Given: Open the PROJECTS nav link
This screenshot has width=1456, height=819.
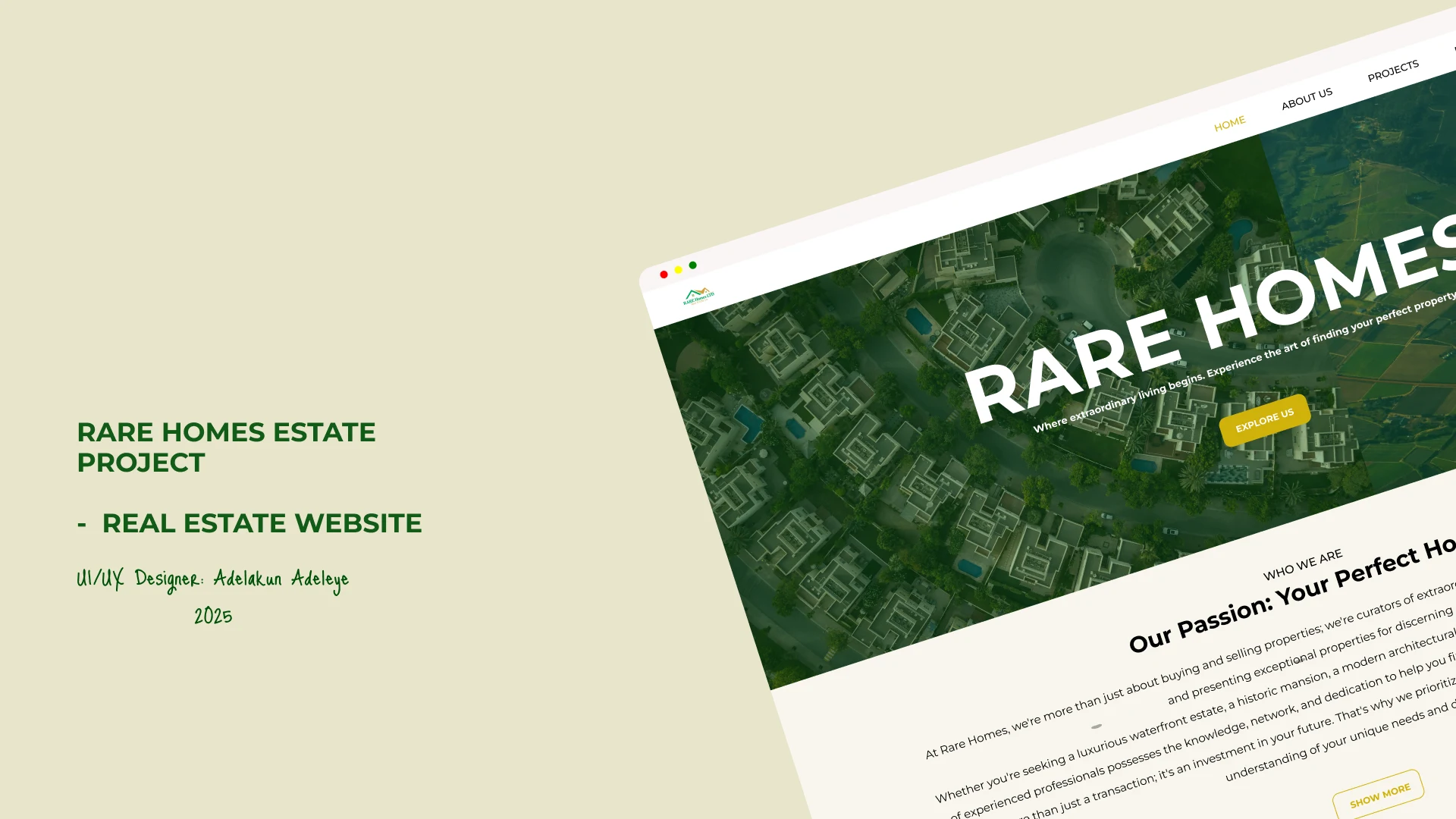Looking at the screenshot, I should 1393,71.
